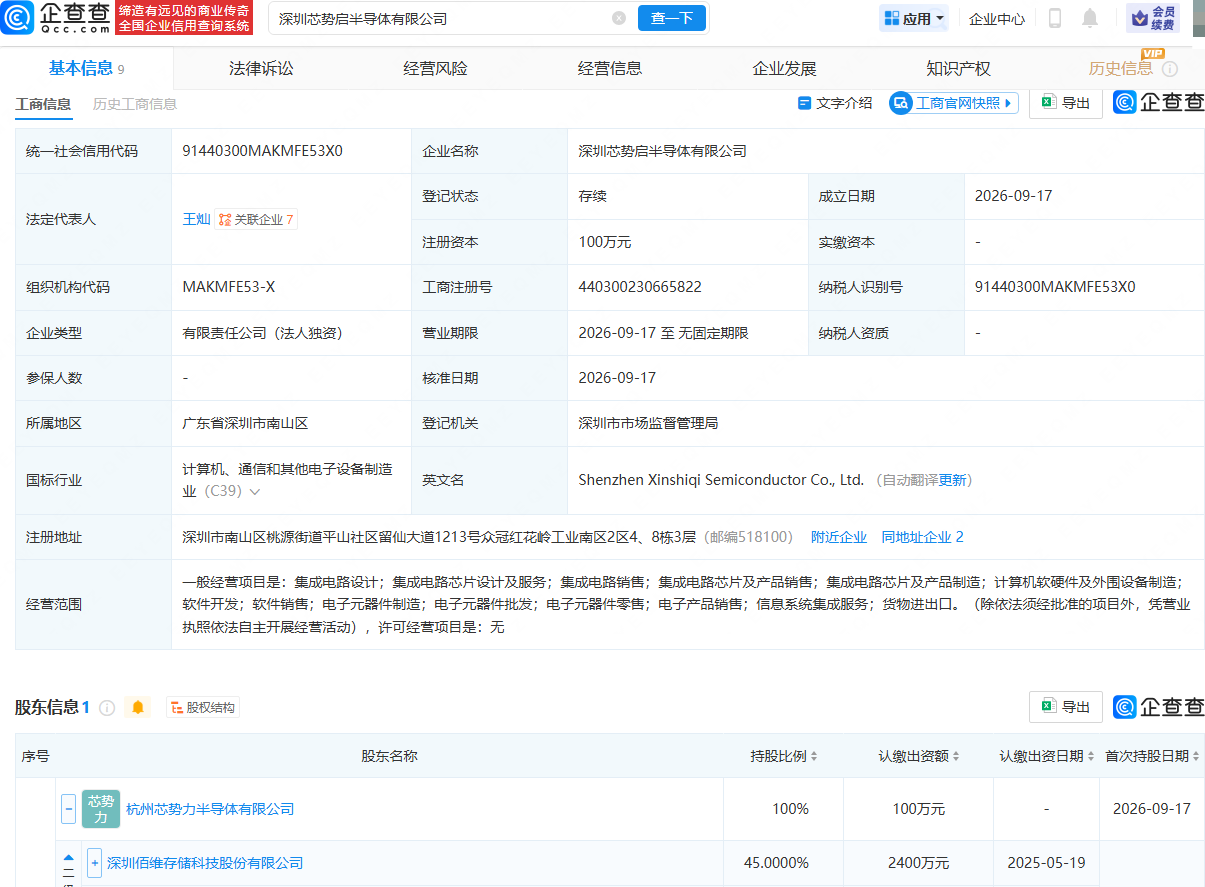The width and height of the screenshot is (1205, 887).
Task: Open the 应用 dropdown menu
Action: 914,18
